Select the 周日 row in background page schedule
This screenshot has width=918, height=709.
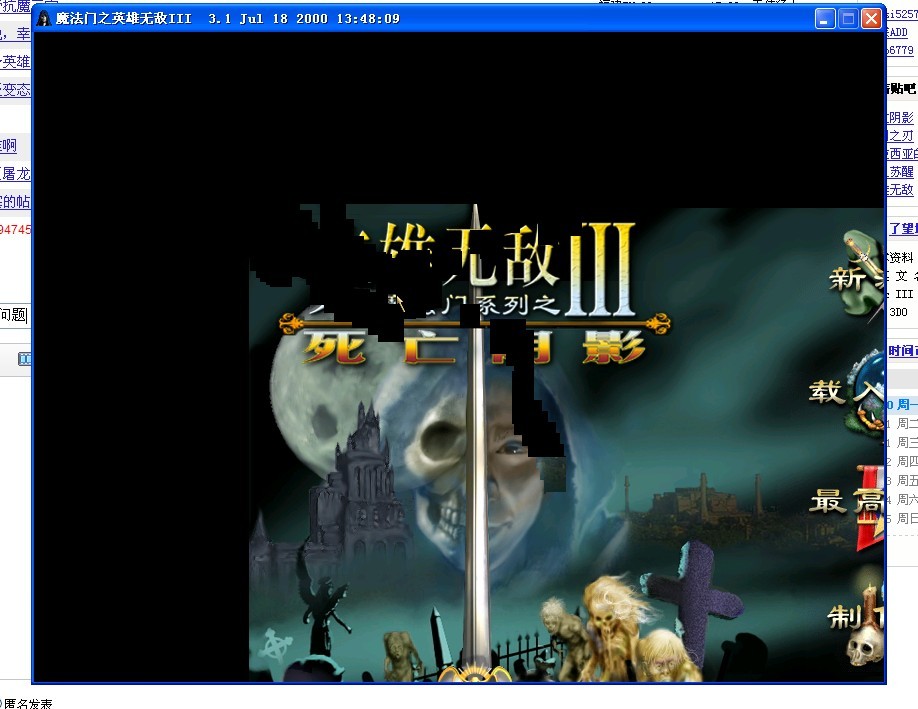(x=902, y=518)
